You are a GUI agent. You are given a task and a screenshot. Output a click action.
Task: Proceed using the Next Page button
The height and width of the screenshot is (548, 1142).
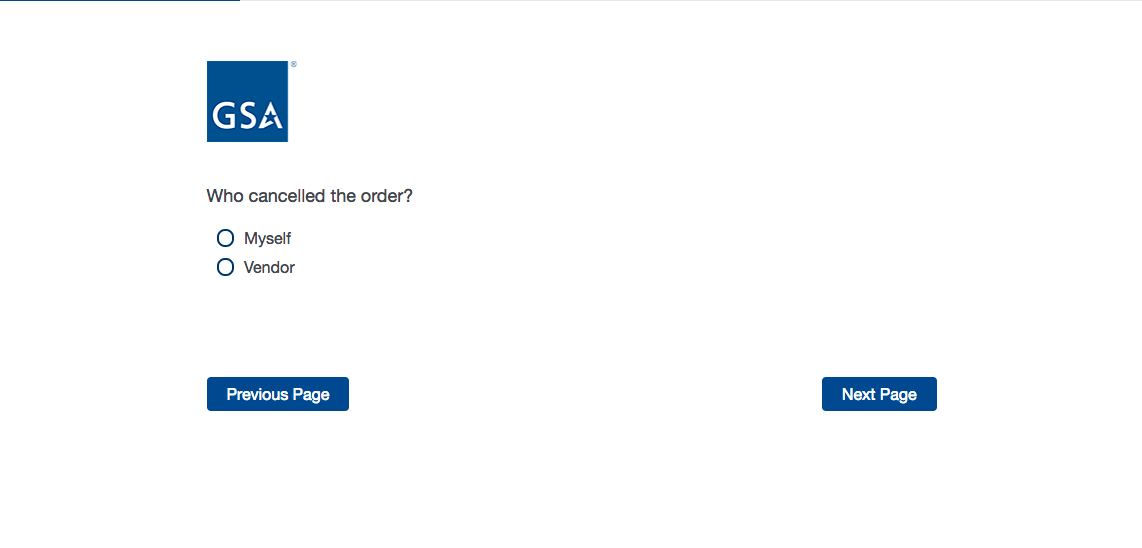pyautogui.click(x=879, y=394)
